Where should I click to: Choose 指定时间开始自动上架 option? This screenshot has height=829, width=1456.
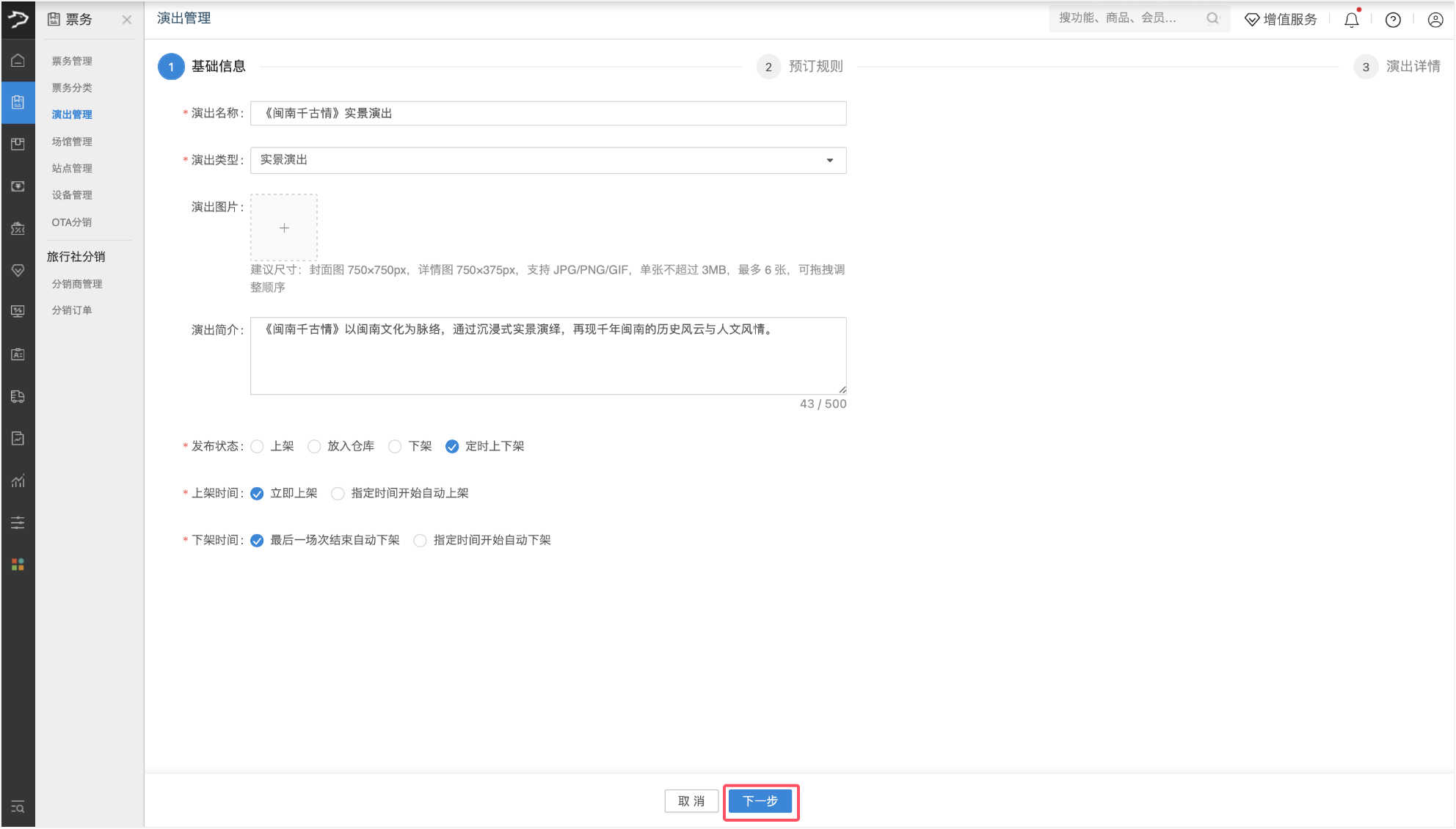338,493
